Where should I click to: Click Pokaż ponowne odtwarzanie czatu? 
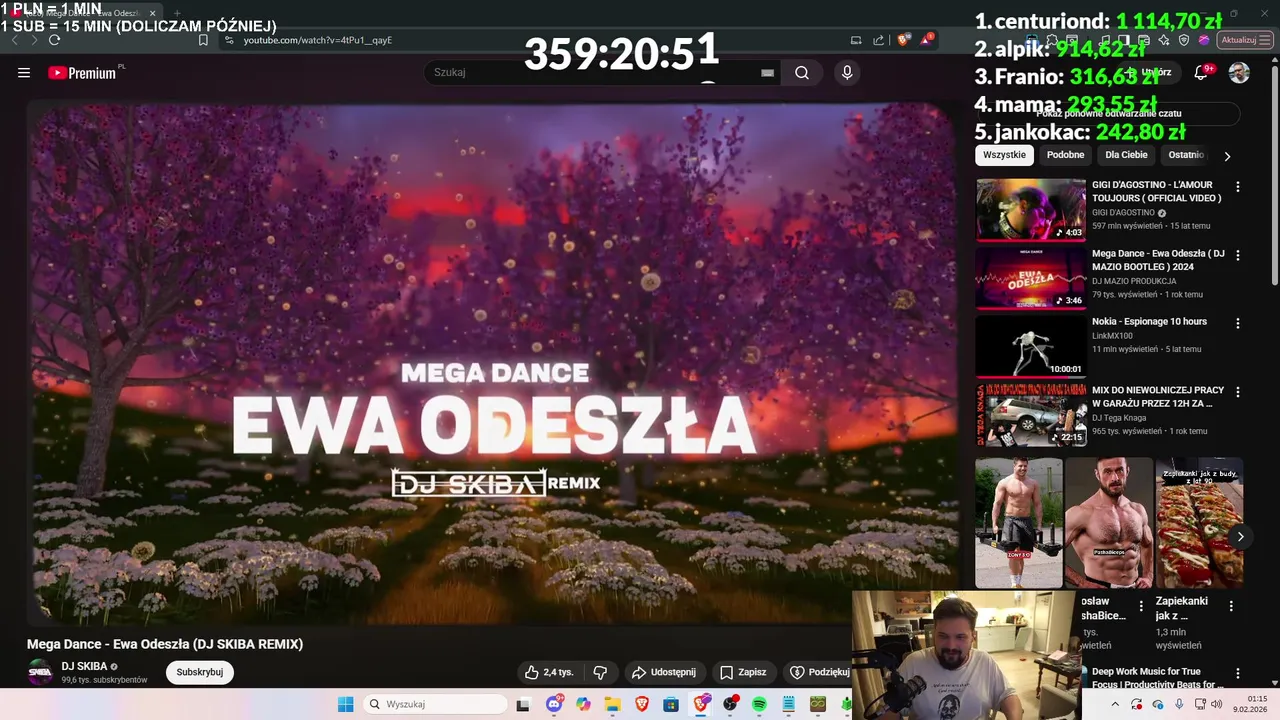click(1108, 113)
